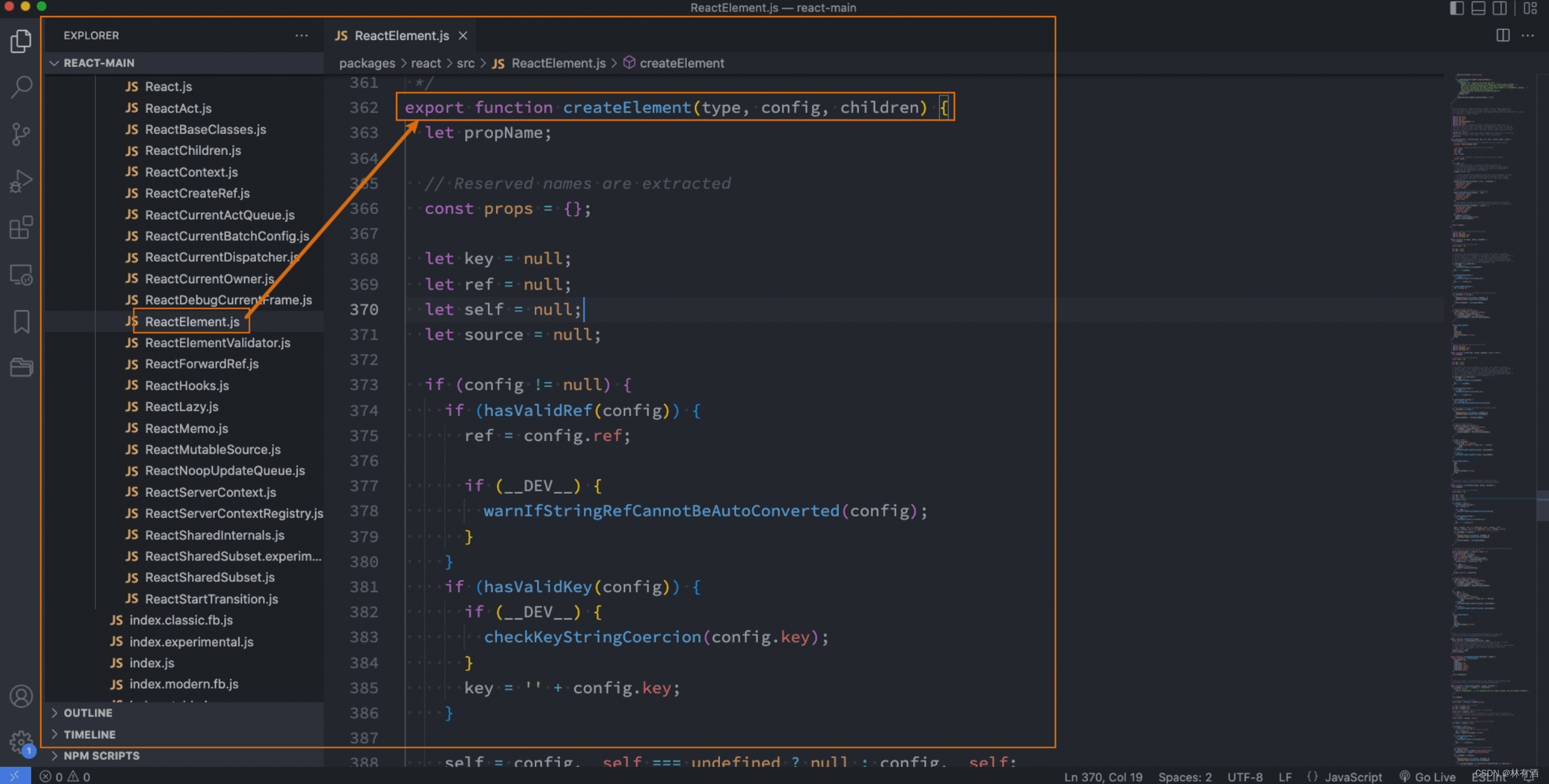
Task: Open the Accounts icon
Action: tap(21, 696)
